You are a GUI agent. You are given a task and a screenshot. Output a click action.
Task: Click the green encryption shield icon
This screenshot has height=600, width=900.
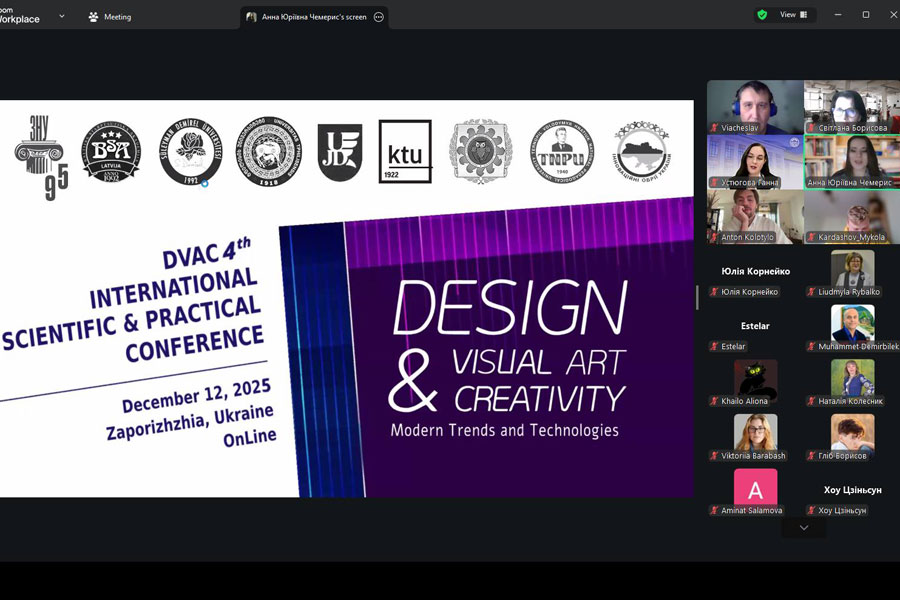762,15
